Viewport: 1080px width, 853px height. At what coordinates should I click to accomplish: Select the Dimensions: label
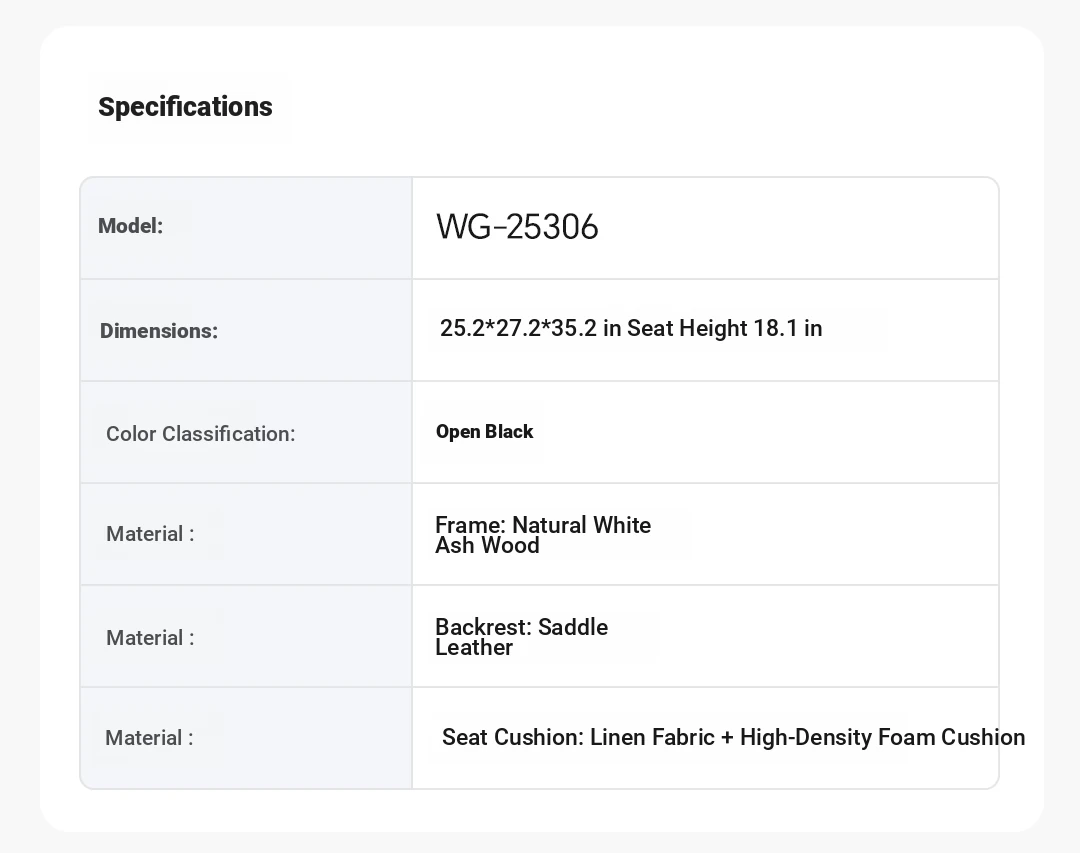pyautogui.click(x=158, y=331)
